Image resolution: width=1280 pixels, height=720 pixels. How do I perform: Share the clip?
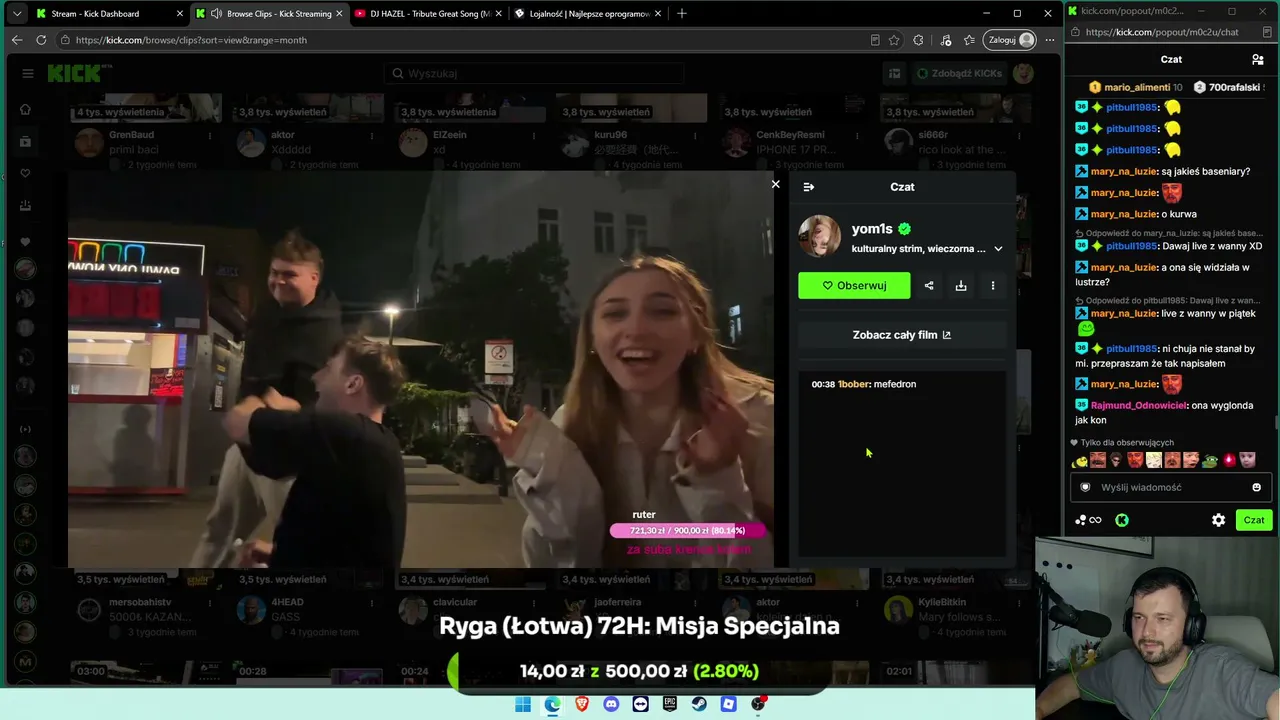click(929, 285)
